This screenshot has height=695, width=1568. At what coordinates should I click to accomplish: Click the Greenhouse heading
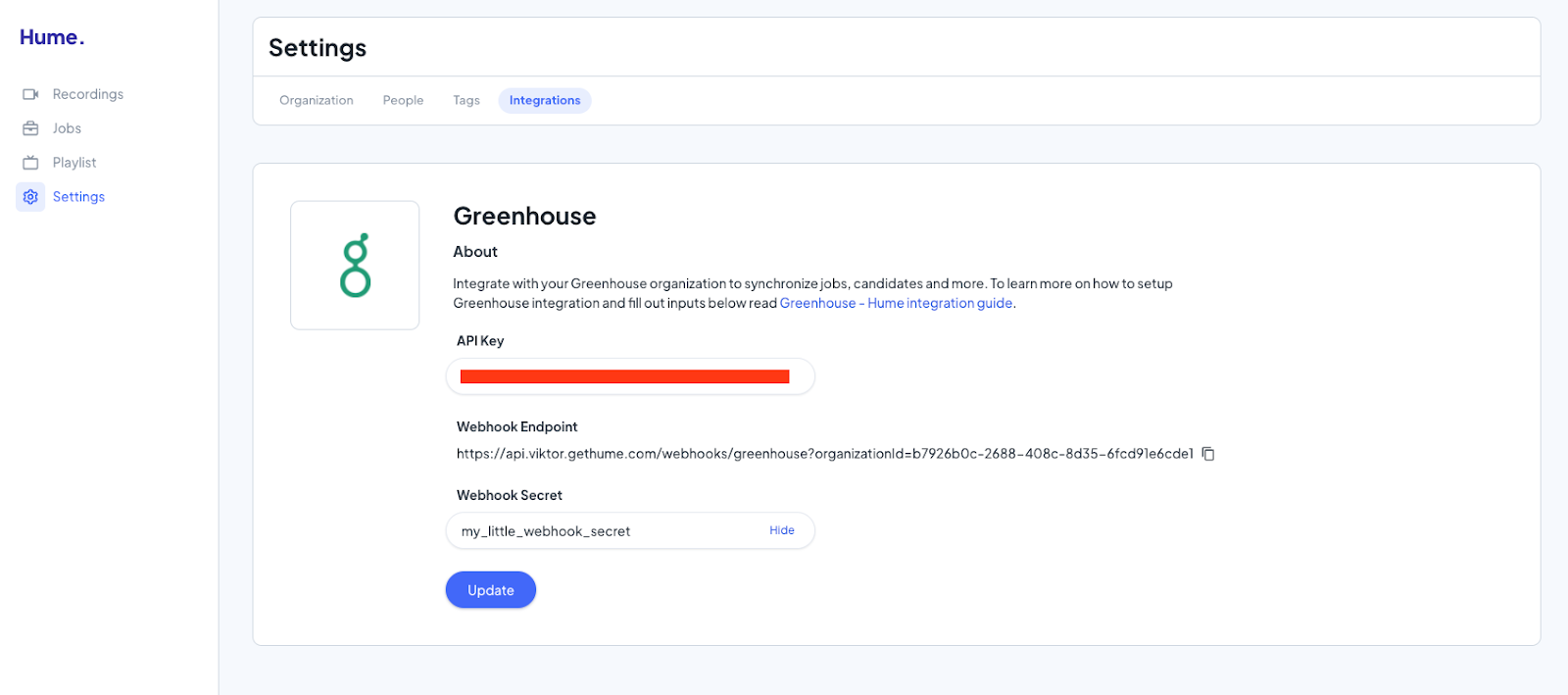coord(524,216)
